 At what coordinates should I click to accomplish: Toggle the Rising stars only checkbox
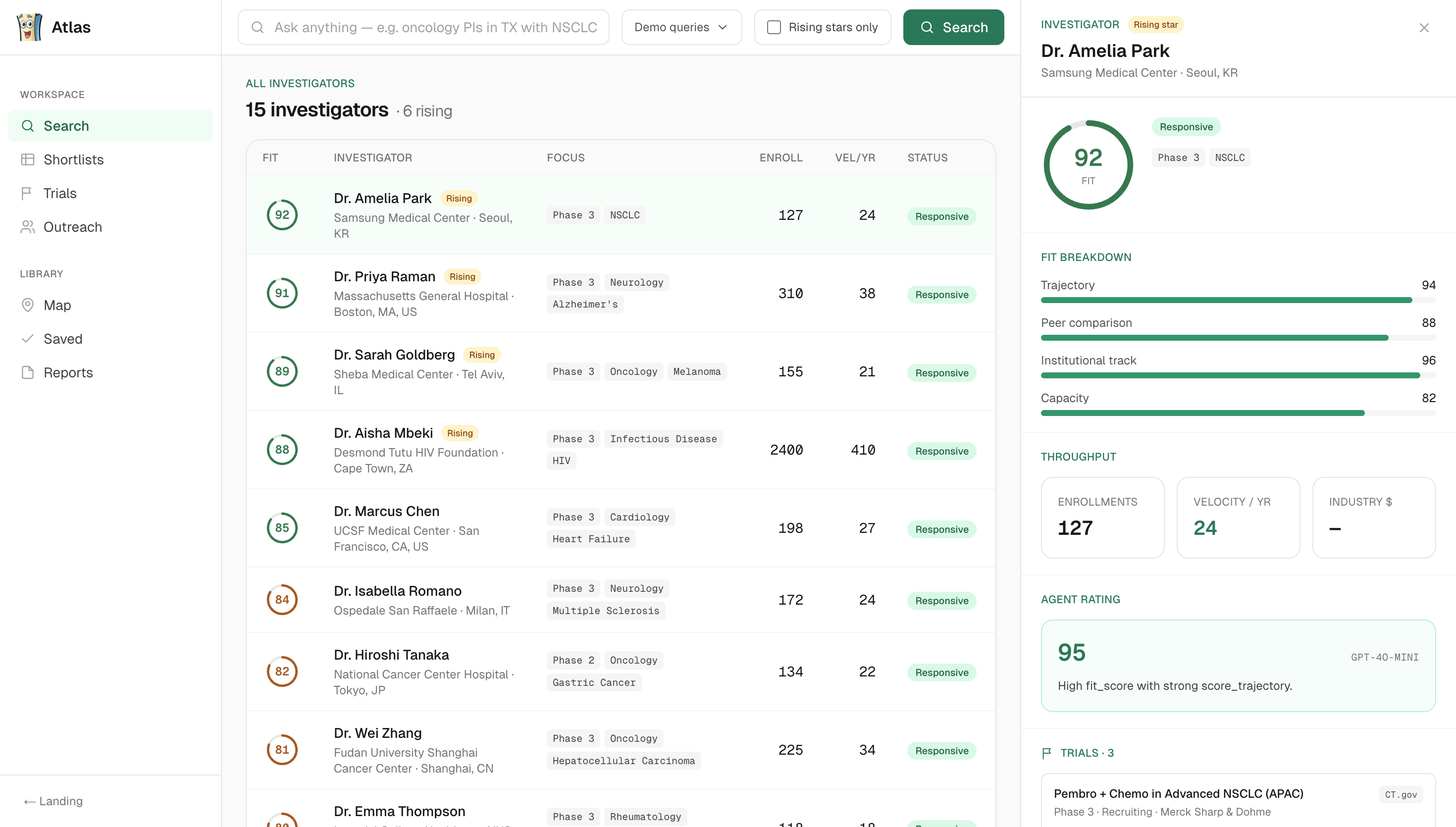tap(774, 27)
